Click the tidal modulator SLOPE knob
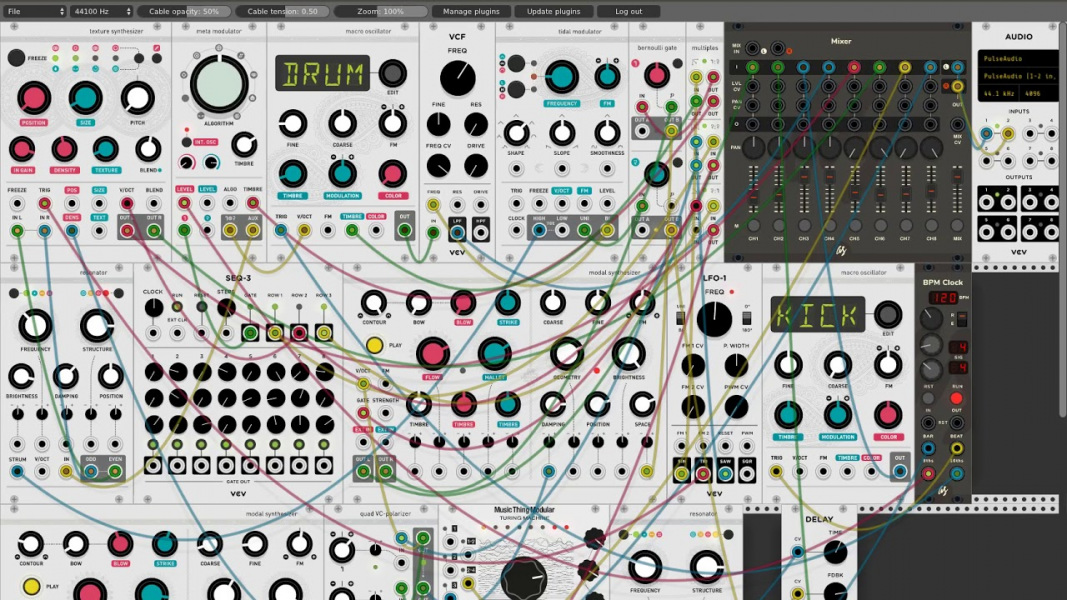Screen dimensions: 1067x600 [x=561, y=133]
